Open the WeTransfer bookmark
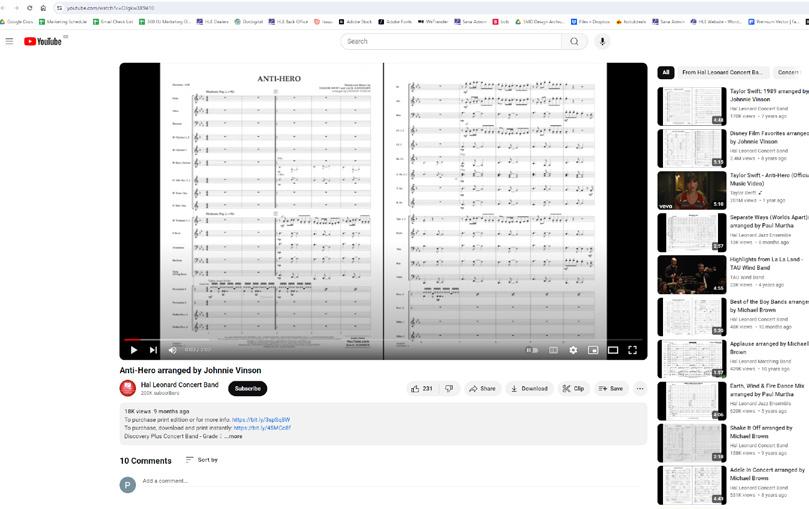This screenshot has width=809, height=509. (433, 22)
